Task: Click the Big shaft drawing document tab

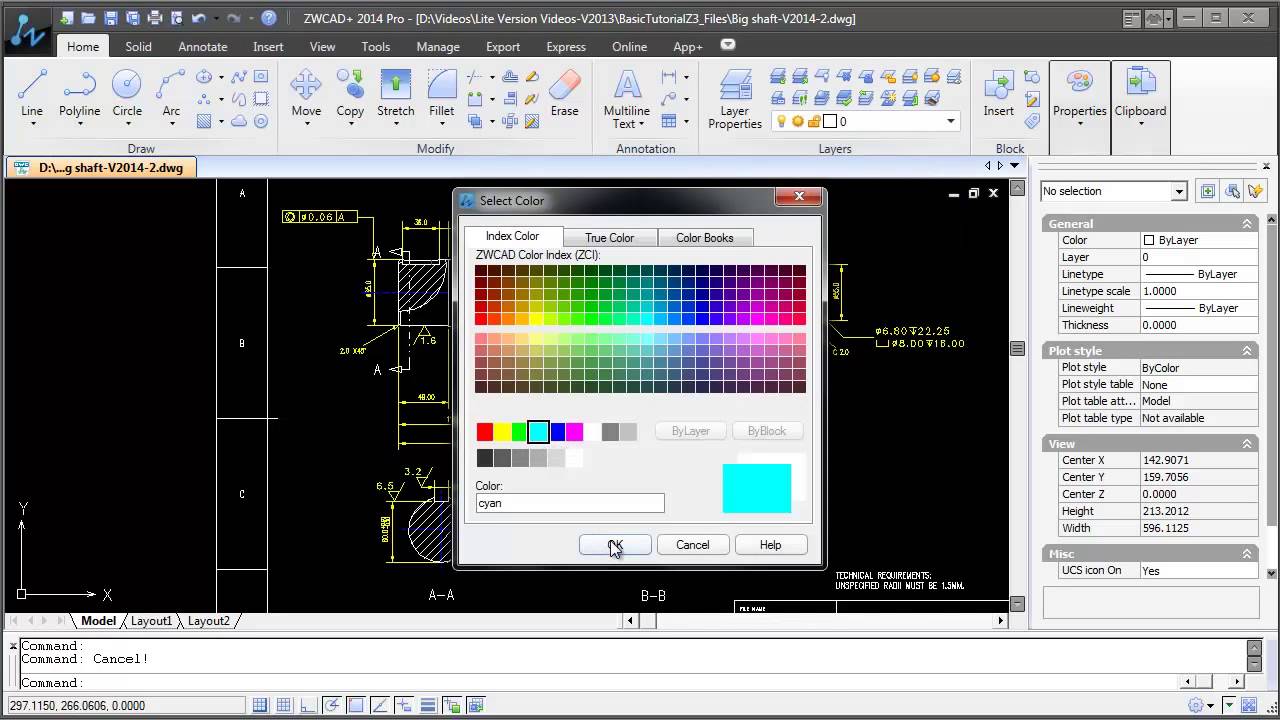Action: 102,168
